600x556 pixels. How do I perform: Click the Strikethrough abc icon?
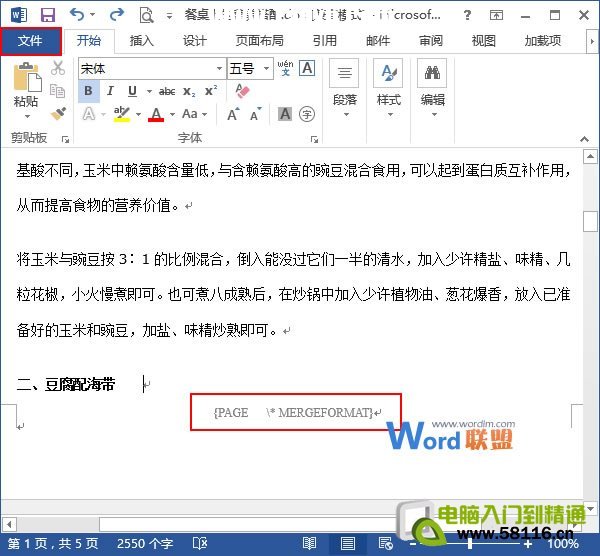(x=167, y=91)
